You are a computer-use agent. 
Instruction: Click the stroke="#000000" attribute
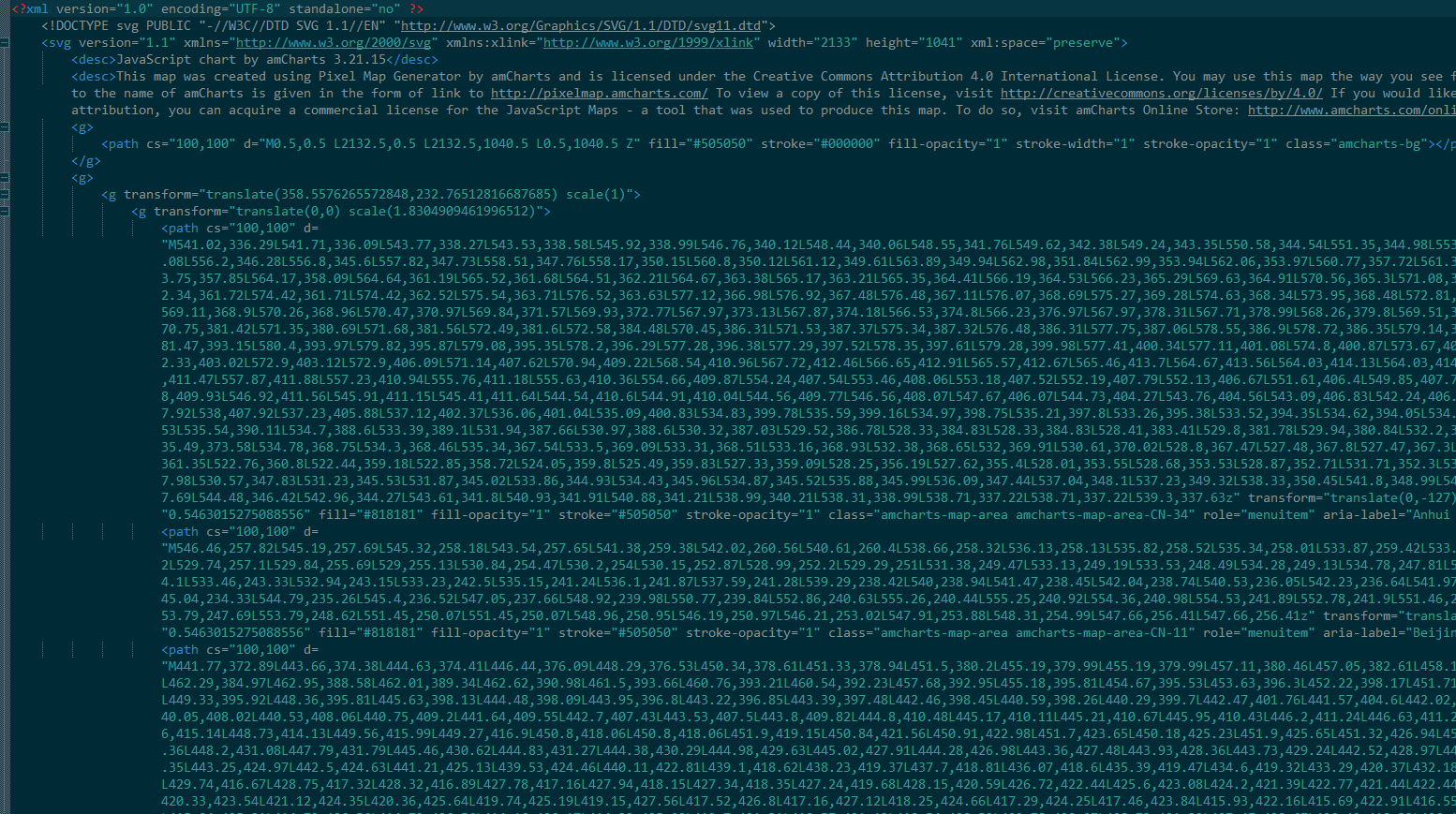point(821,143)
